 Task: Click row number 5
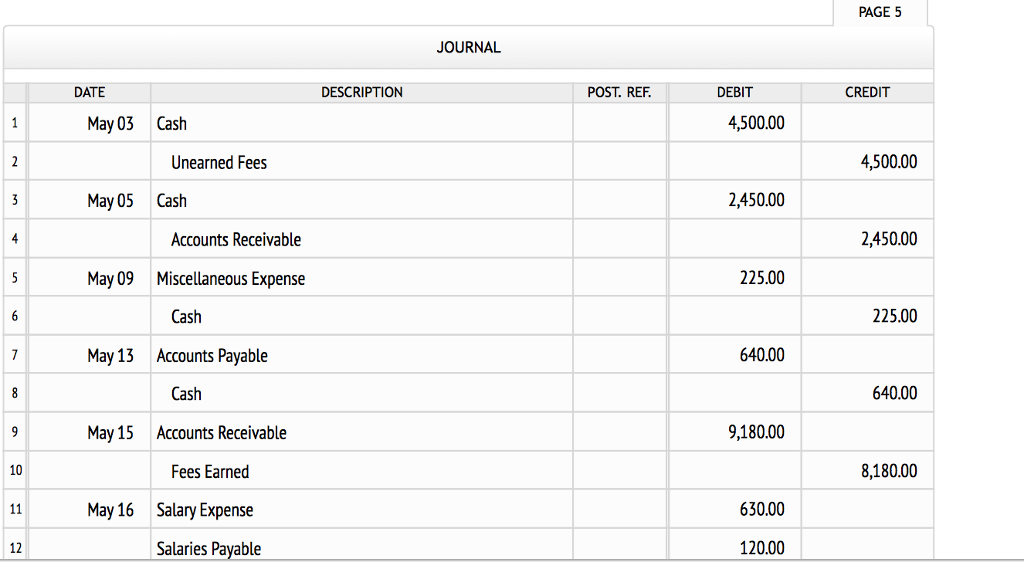[14, 277]
